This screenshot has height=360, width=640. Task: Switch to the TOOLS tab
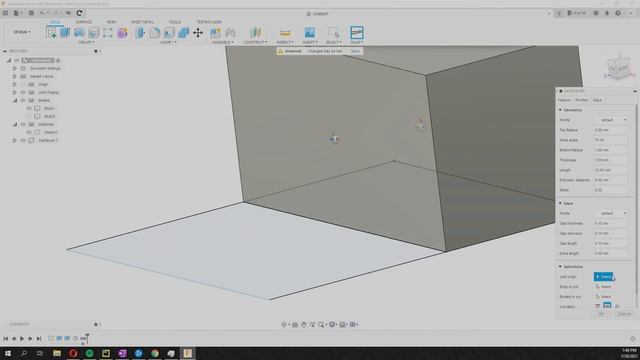pos(175,22)
